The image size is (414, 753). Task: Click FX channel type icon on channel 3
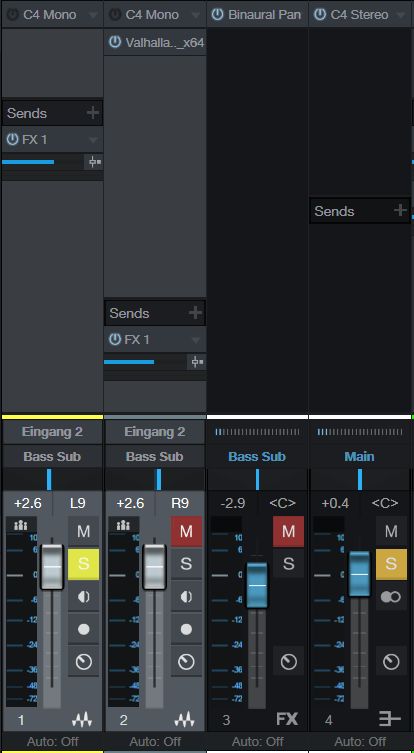[287, 719]
